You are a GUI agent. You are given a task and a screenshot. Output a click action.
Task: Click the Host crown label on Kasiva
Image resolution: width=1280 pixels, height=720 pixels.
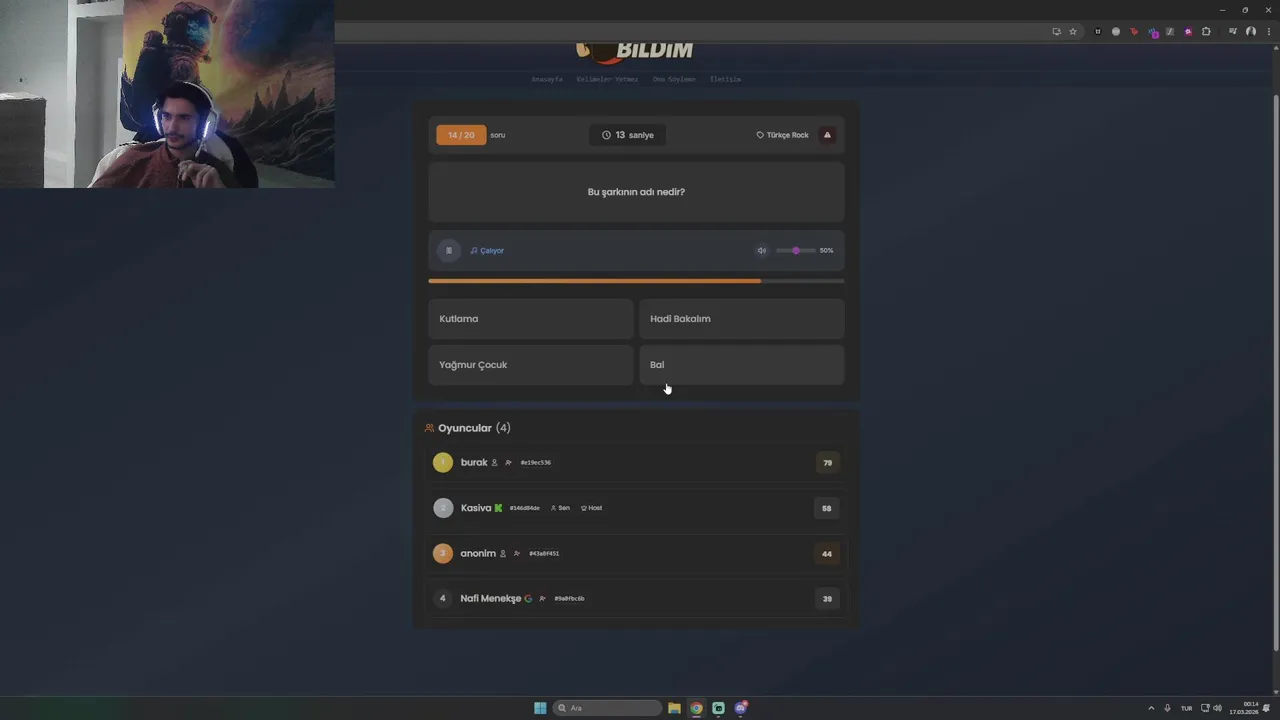pos(591,508)
